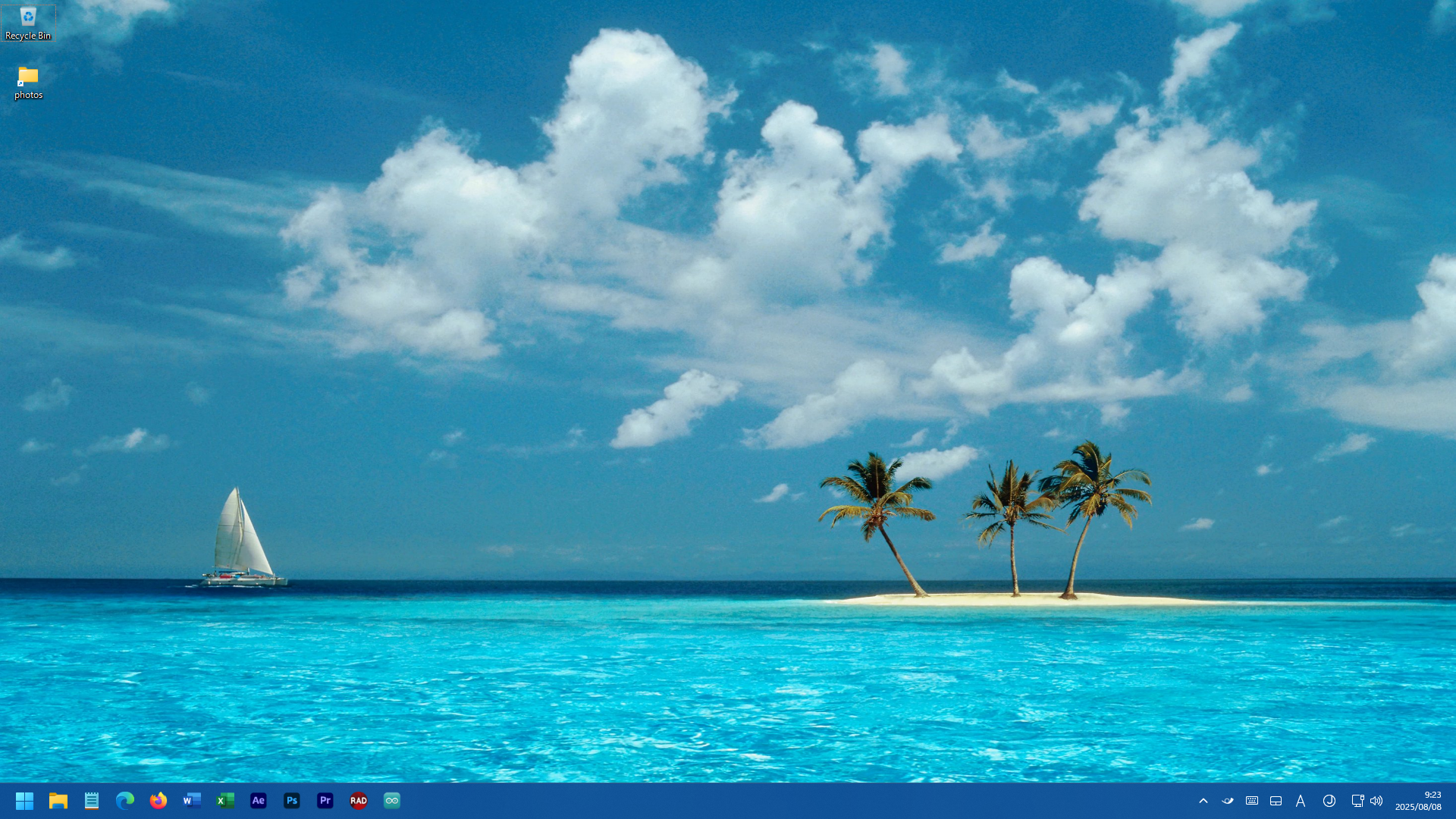Open the touch keyboard from the tray
Screen dimensions: 1456x819
(x=1252, y=801)
